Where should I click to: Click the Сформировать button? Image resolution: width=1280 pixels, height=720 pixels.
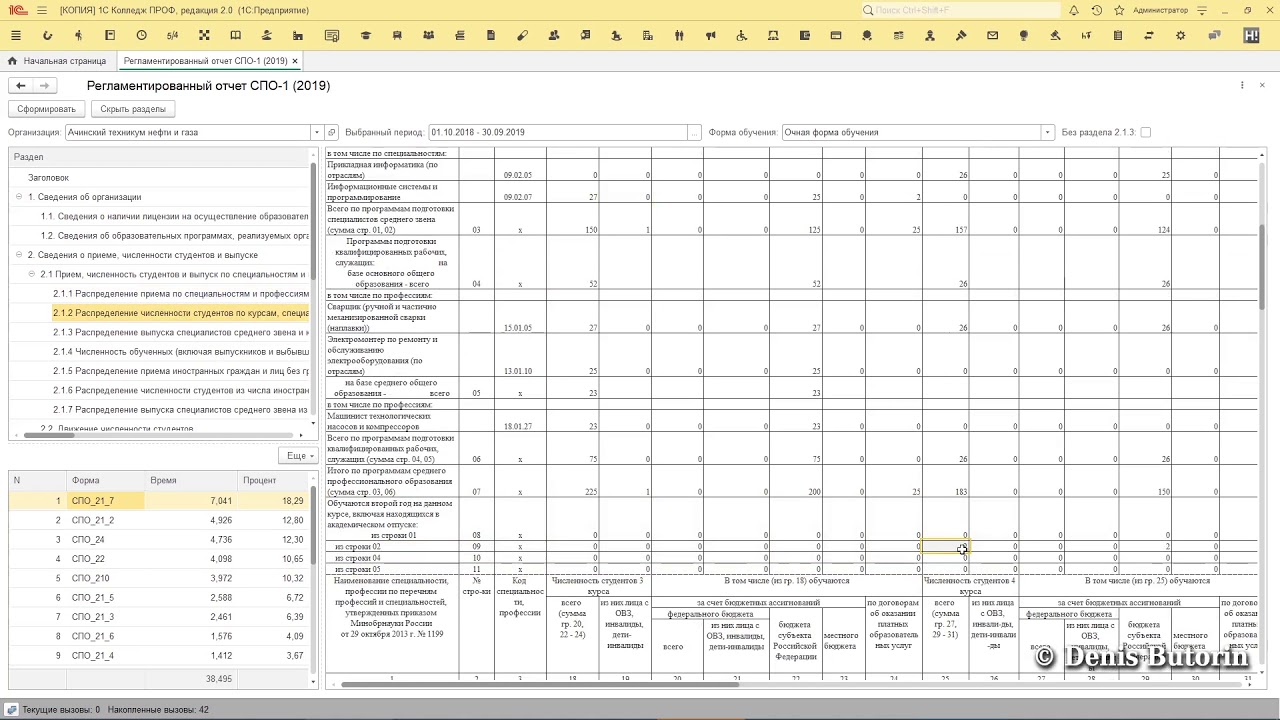point(46,109)
